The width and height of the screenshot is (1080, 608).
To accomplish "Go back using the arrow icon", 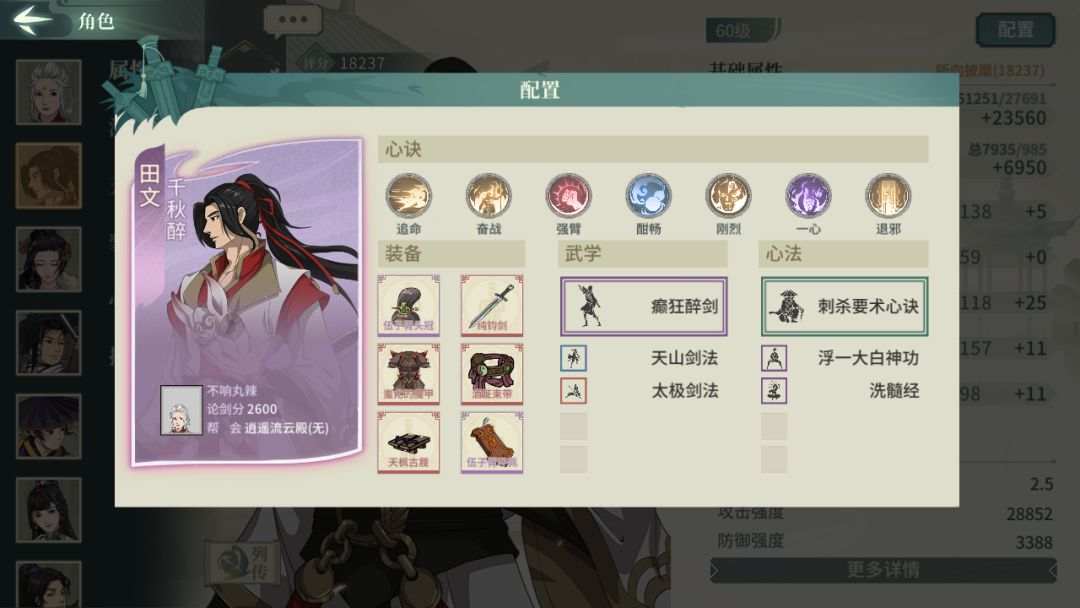I will click(x=33, y=19).
